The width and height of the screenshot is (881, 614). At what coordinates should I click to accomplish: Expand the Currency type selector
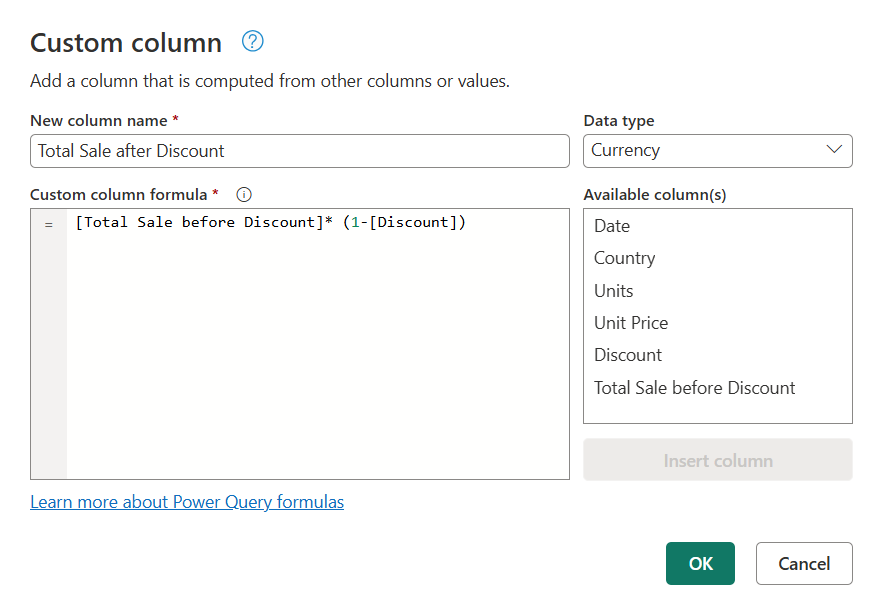click(x=717, y=151)
